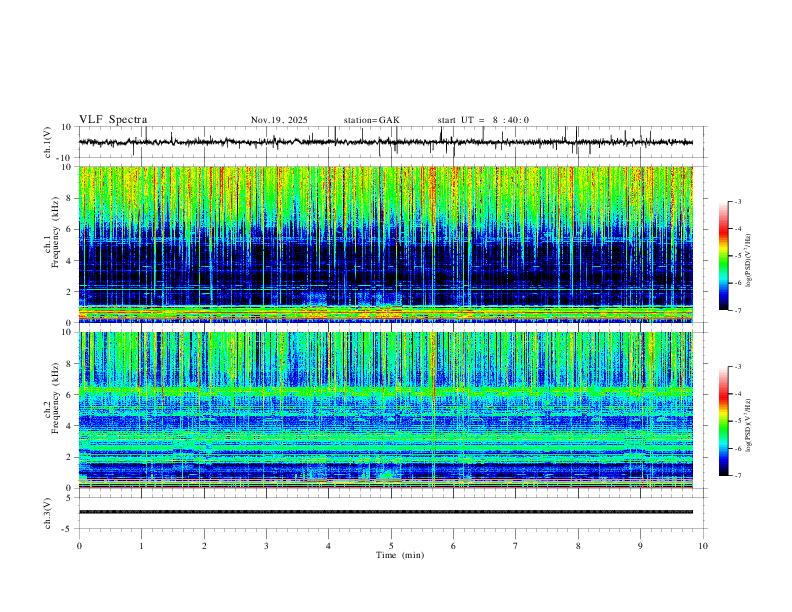792x612 pixels.
Task: Click the time axis tick label "2"
Action: (204, 546)
